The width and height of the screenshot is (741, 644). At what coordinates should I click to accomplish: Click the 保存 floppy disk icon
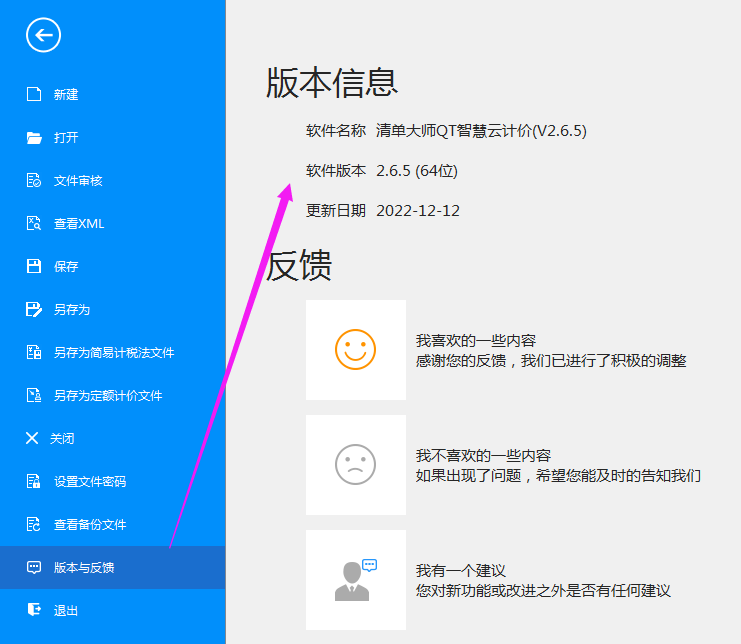tap(34, 266)
